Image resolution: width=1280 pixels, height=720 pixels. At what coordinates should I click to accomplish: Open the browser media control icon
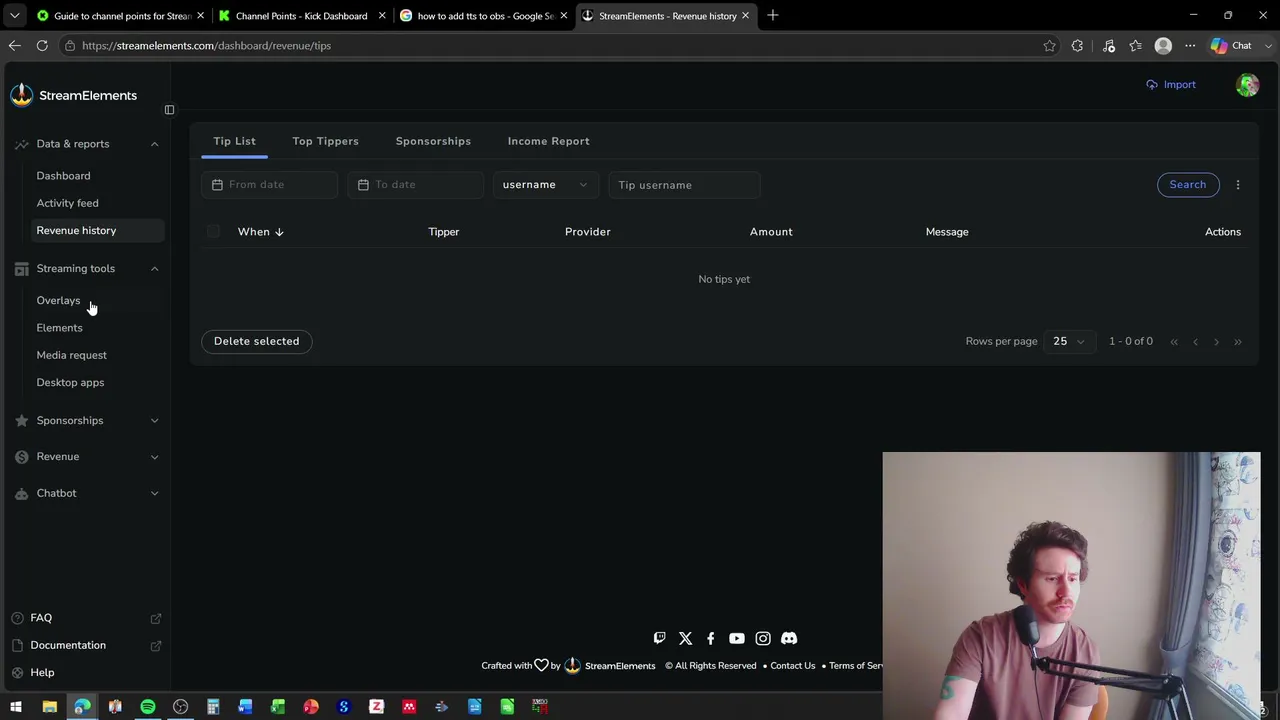point(1108,46)
